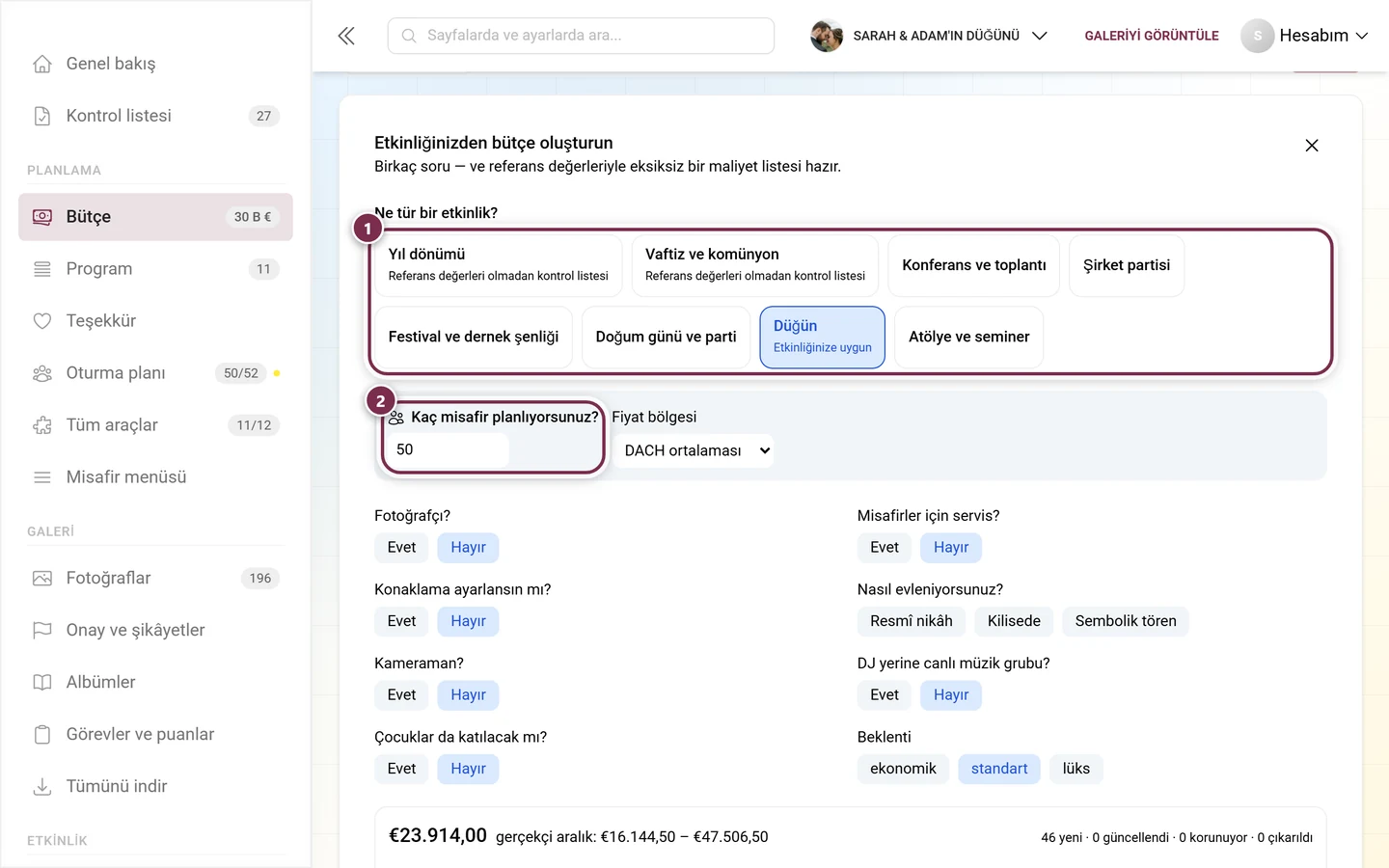Select the Doğum günü ve parti event type
Image resolution: width=1389 pixels, height=868 pixels.
pyautogui.click(x=666, y=338)
